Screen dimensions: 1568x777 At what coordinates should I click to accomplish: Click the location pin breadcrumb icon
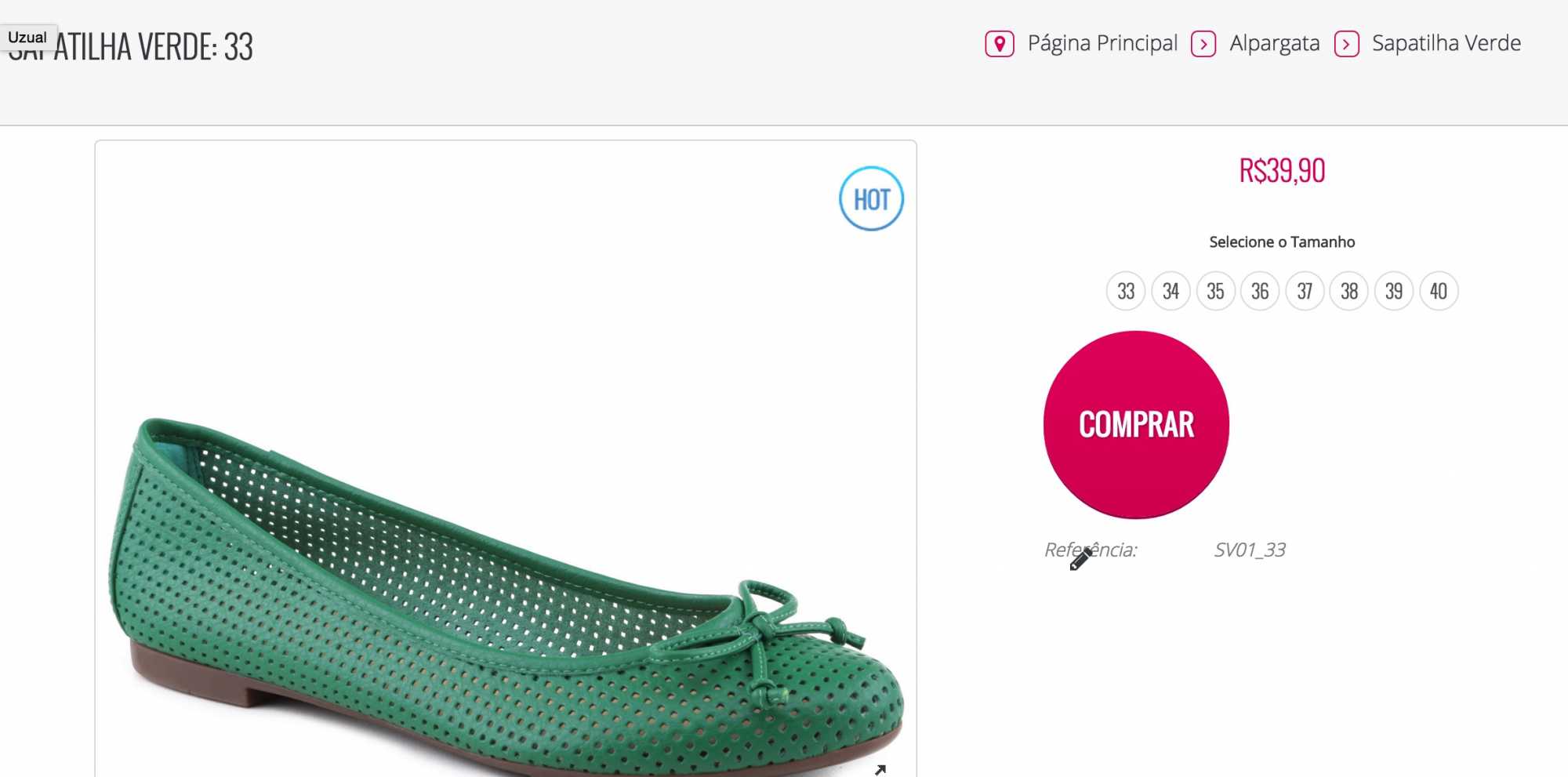(x=1000, y=44)
